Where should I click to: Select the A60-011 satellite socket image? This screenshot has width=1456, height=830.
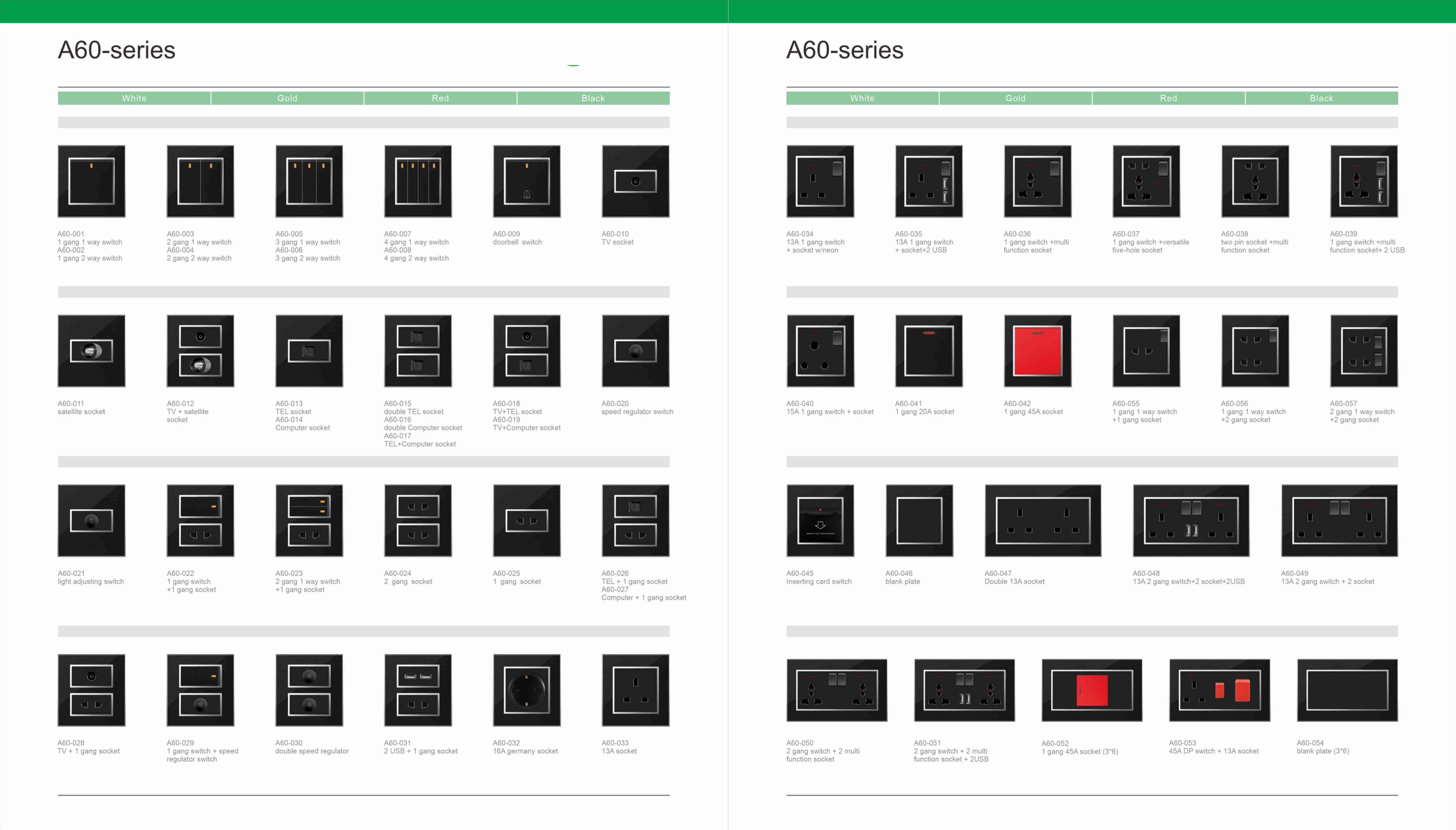(x=91, y=351)
